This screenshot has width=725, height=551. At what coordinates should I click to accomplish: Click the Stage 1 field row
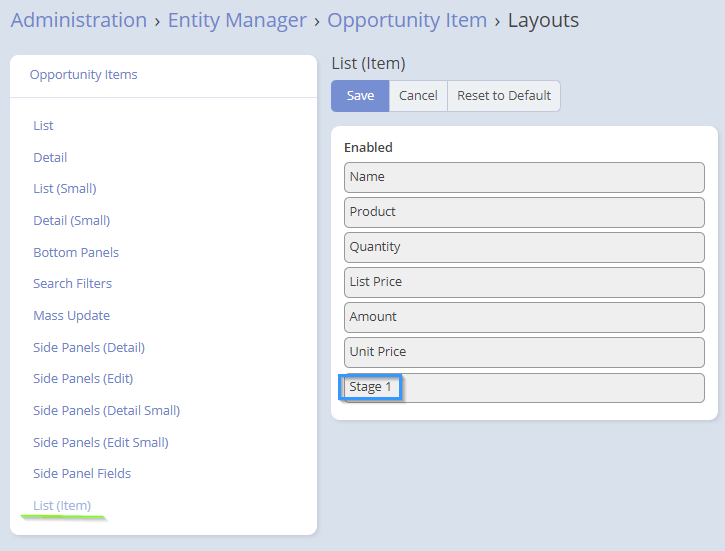pyautogui.click(x=524, y=388)
